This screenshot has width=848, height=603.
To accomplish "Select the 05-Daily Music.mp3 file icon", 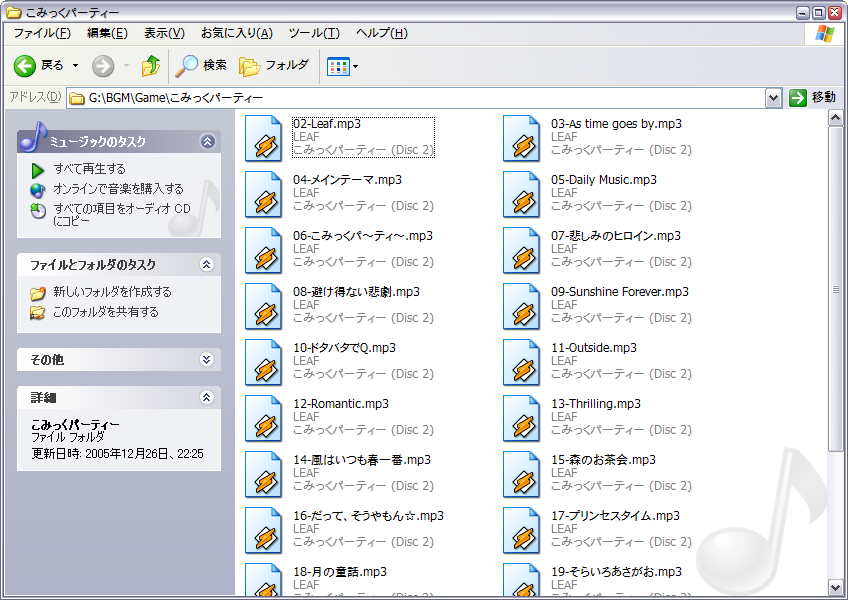I will coord(521,195).
